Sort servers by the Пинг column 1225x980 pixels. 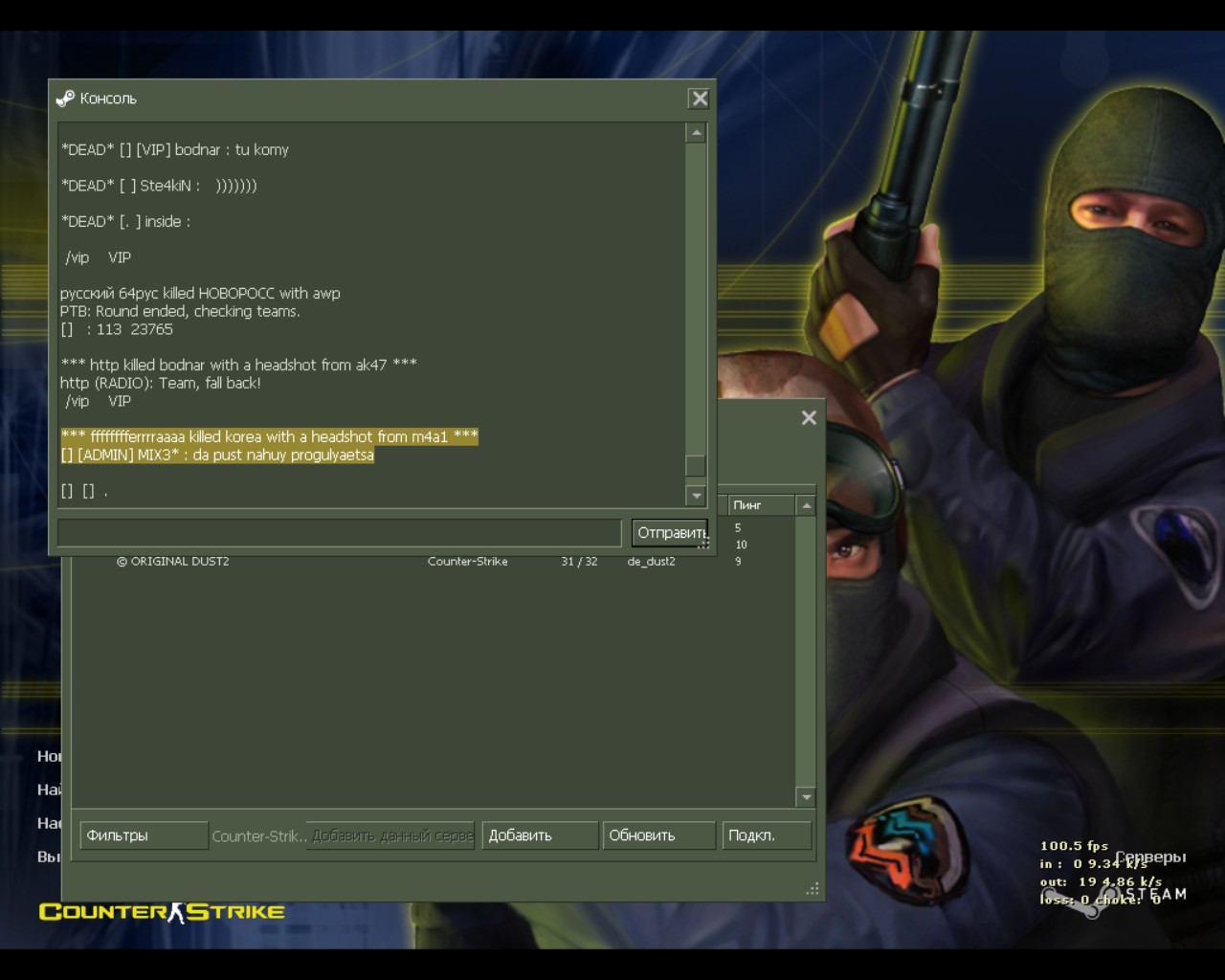pos(761,505)
